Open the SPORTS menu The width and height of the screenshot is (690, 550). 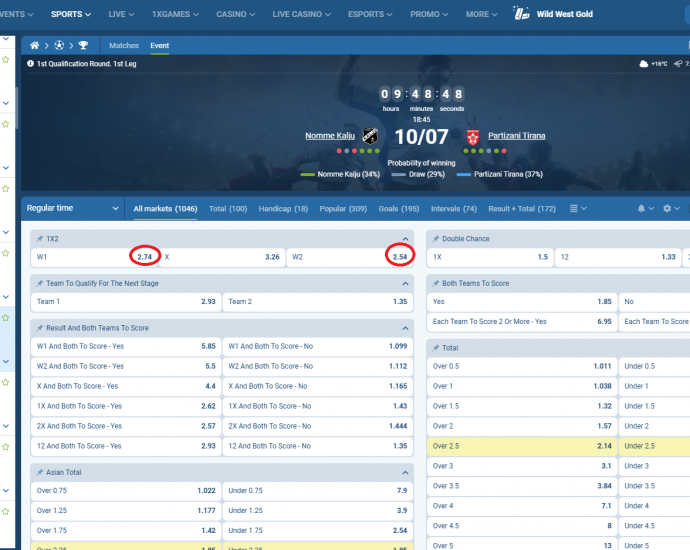[70, 14]
